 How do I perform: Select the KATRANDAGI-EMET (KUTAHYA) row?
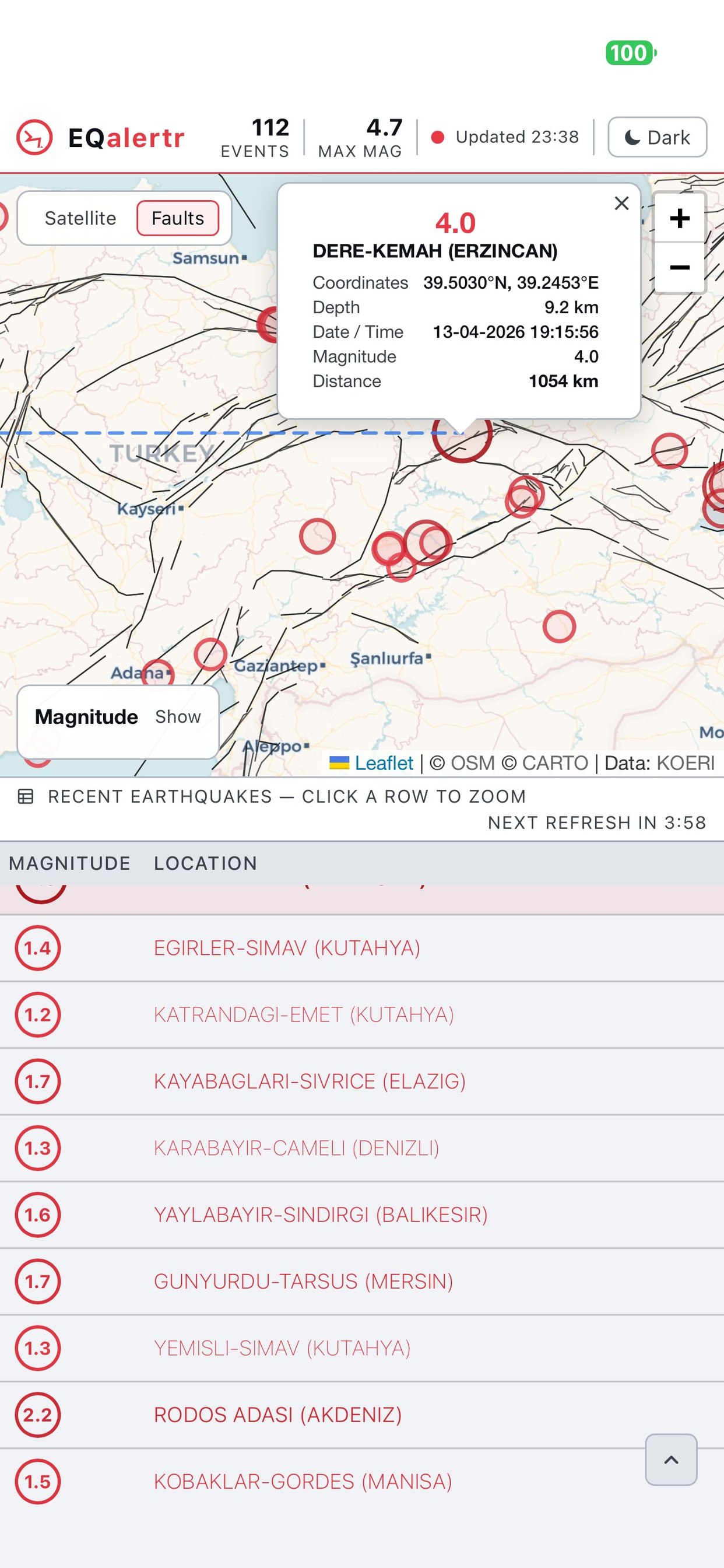point(362,1014)
